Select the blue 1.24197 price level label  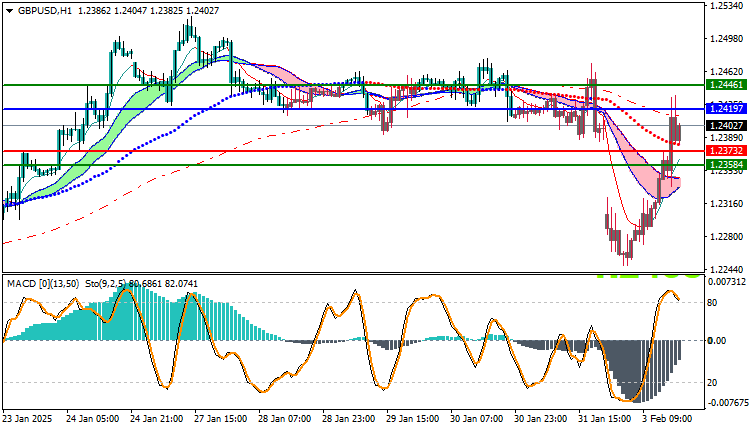pos(726,109)
